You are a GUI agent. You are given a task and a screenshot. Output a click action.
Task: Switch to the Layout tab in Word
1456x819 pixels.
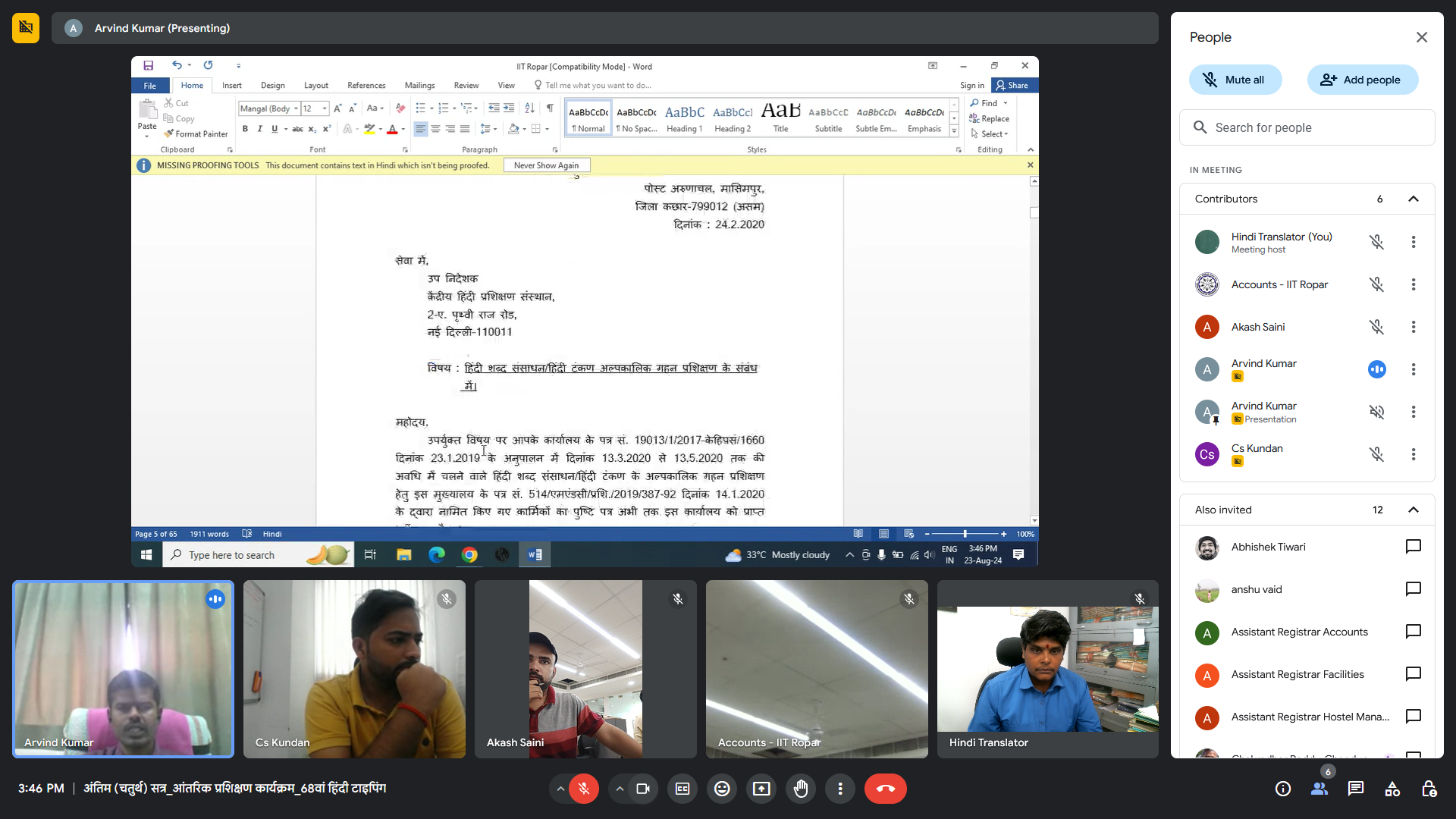pos(316,86)
